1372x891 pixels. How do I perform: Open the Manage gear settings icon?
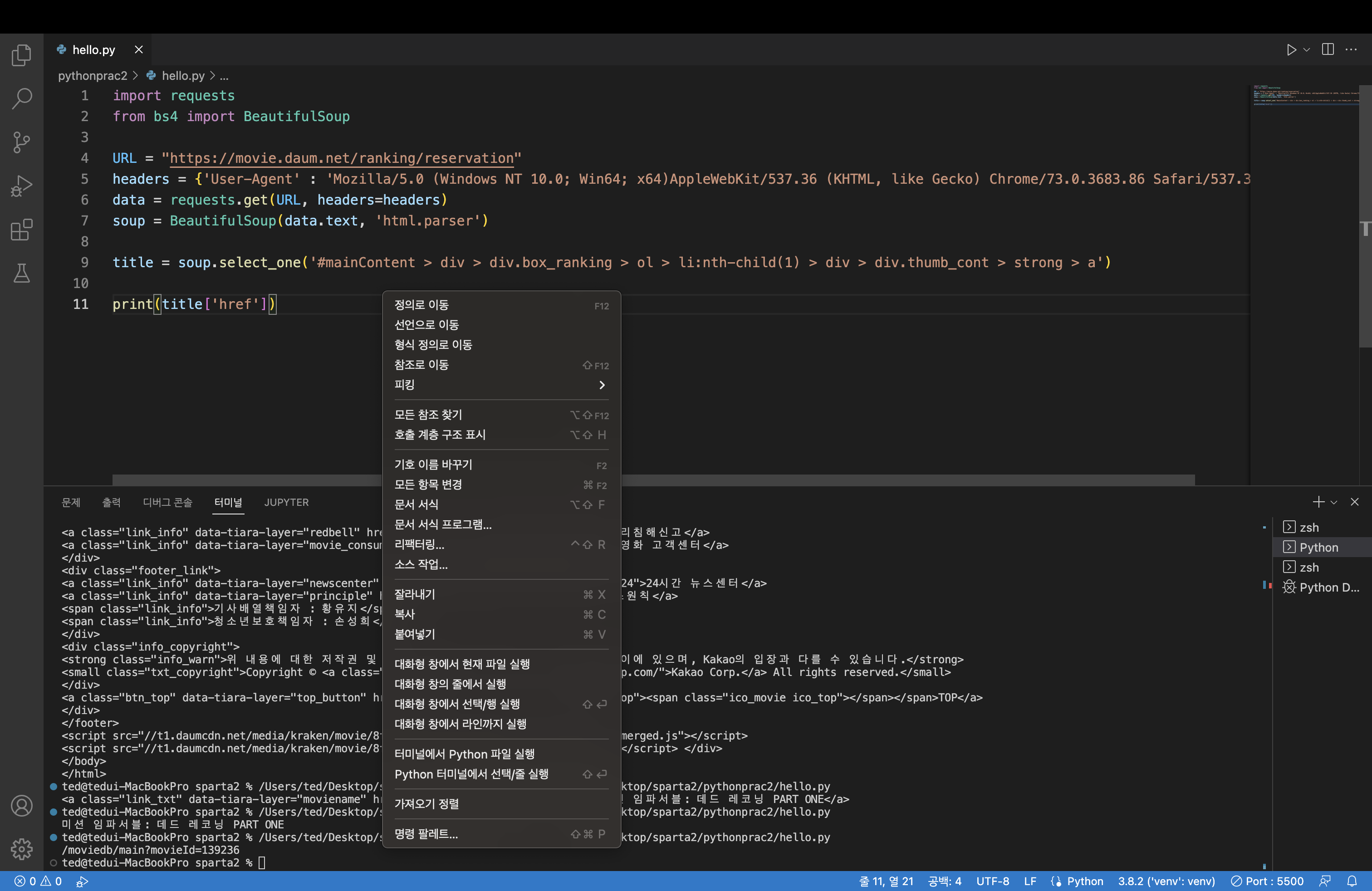click(x=21, y=849)
